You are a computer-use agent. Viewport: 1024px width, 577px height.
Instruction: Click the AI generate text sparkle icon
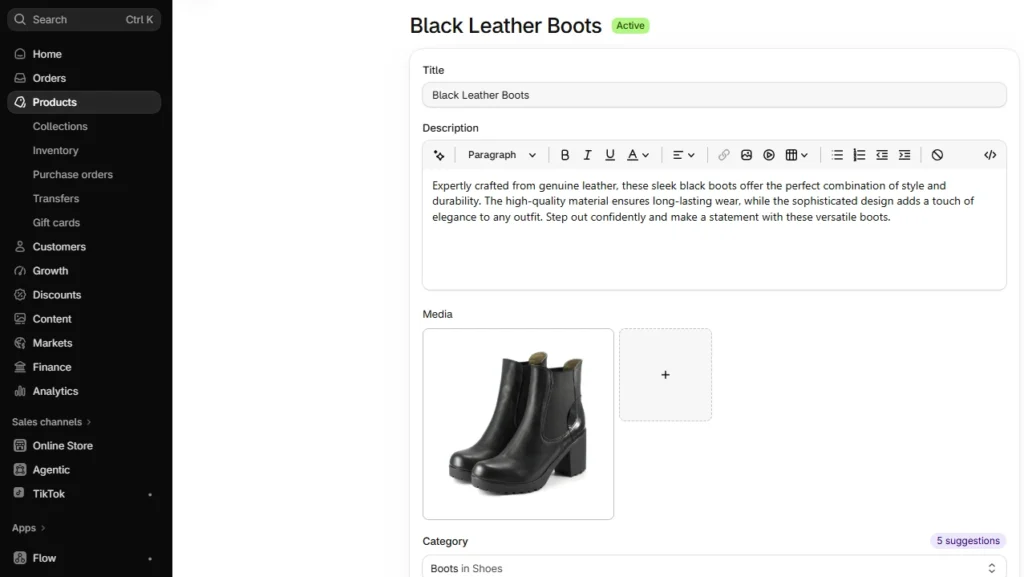[439, 155]
